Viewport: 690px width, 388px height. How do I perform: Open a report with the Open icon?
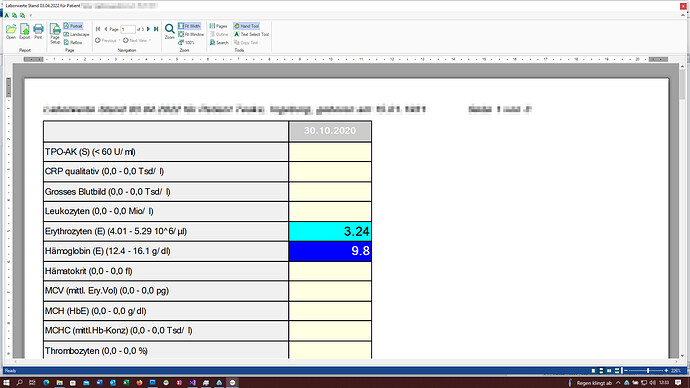click(11, 31)
